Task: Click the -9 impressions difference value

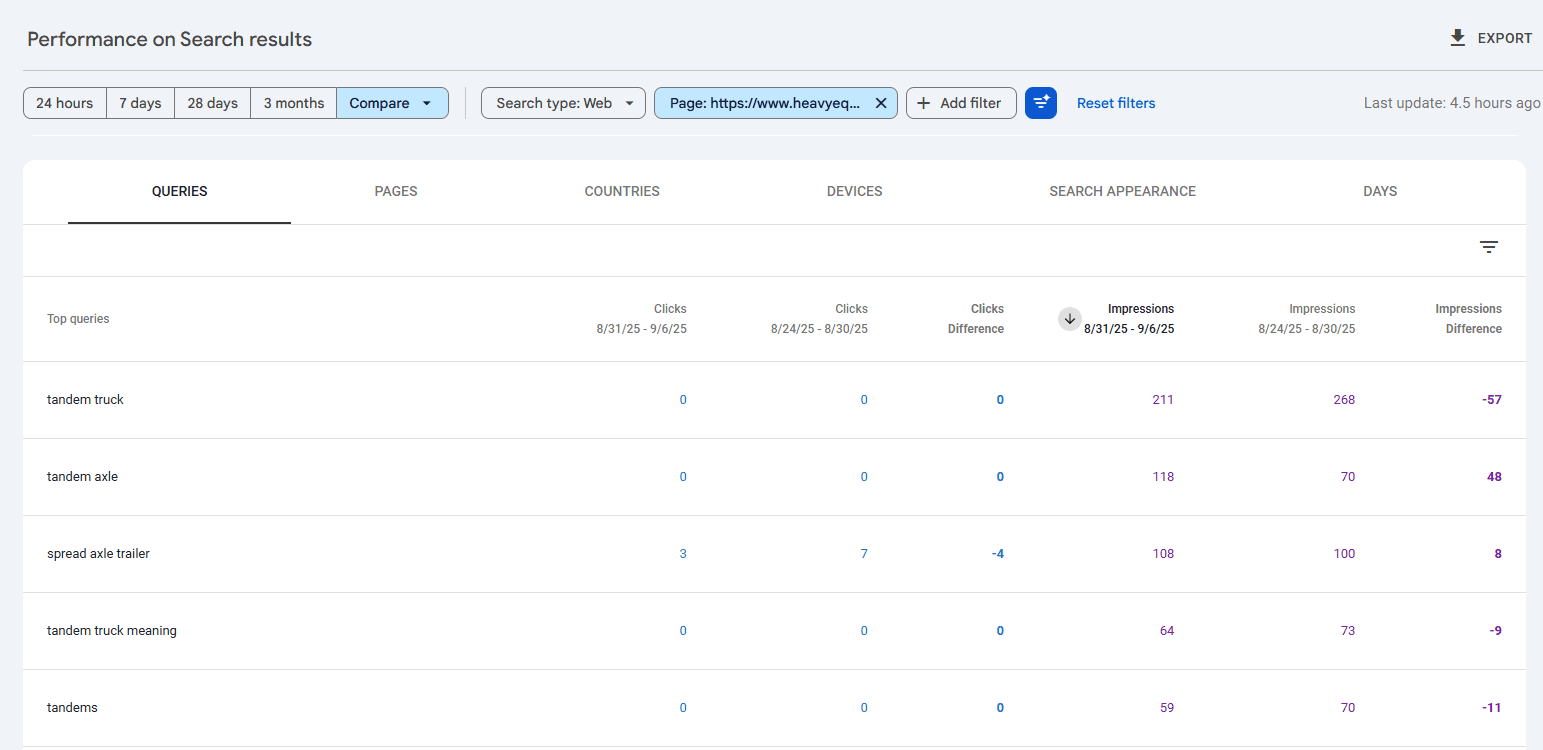Action: (x=1495, y=631)
